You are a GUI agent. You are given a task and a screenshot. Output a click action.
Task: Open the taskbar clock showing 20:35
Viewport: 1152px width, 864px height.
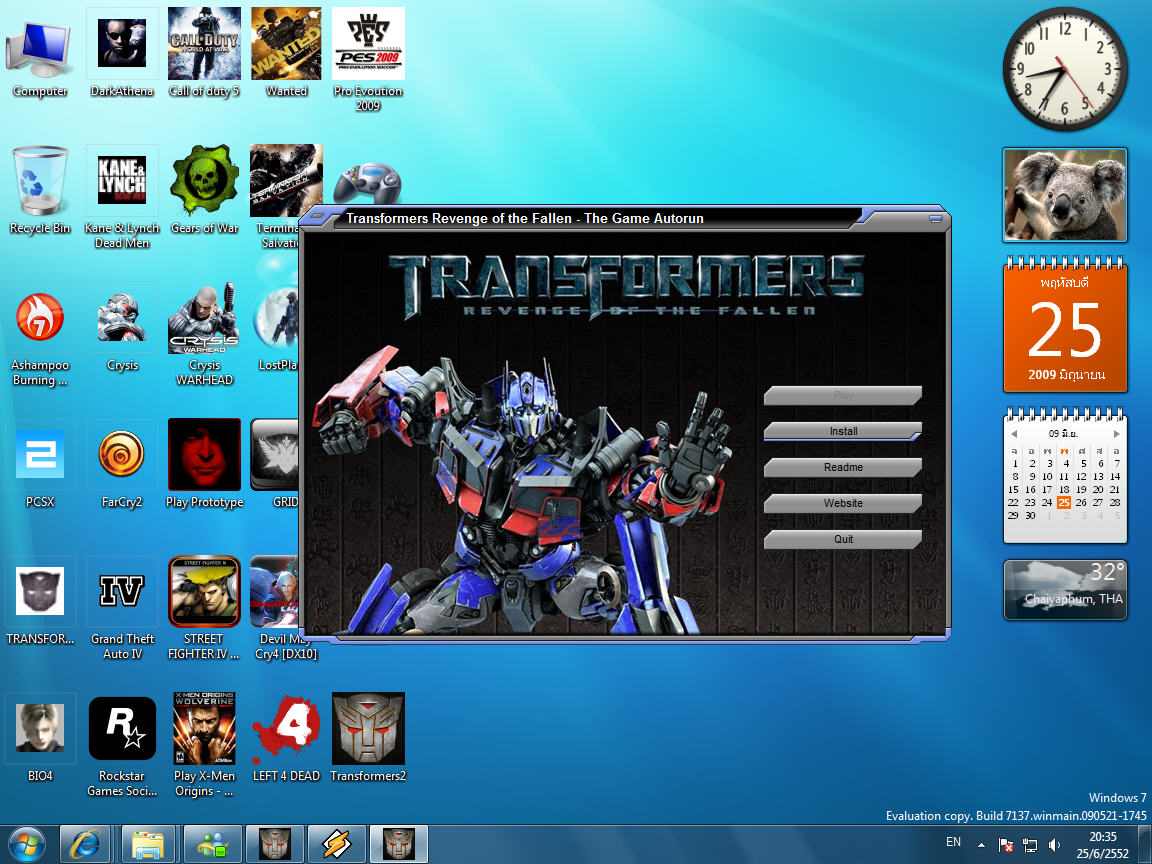pos(1103,845)
